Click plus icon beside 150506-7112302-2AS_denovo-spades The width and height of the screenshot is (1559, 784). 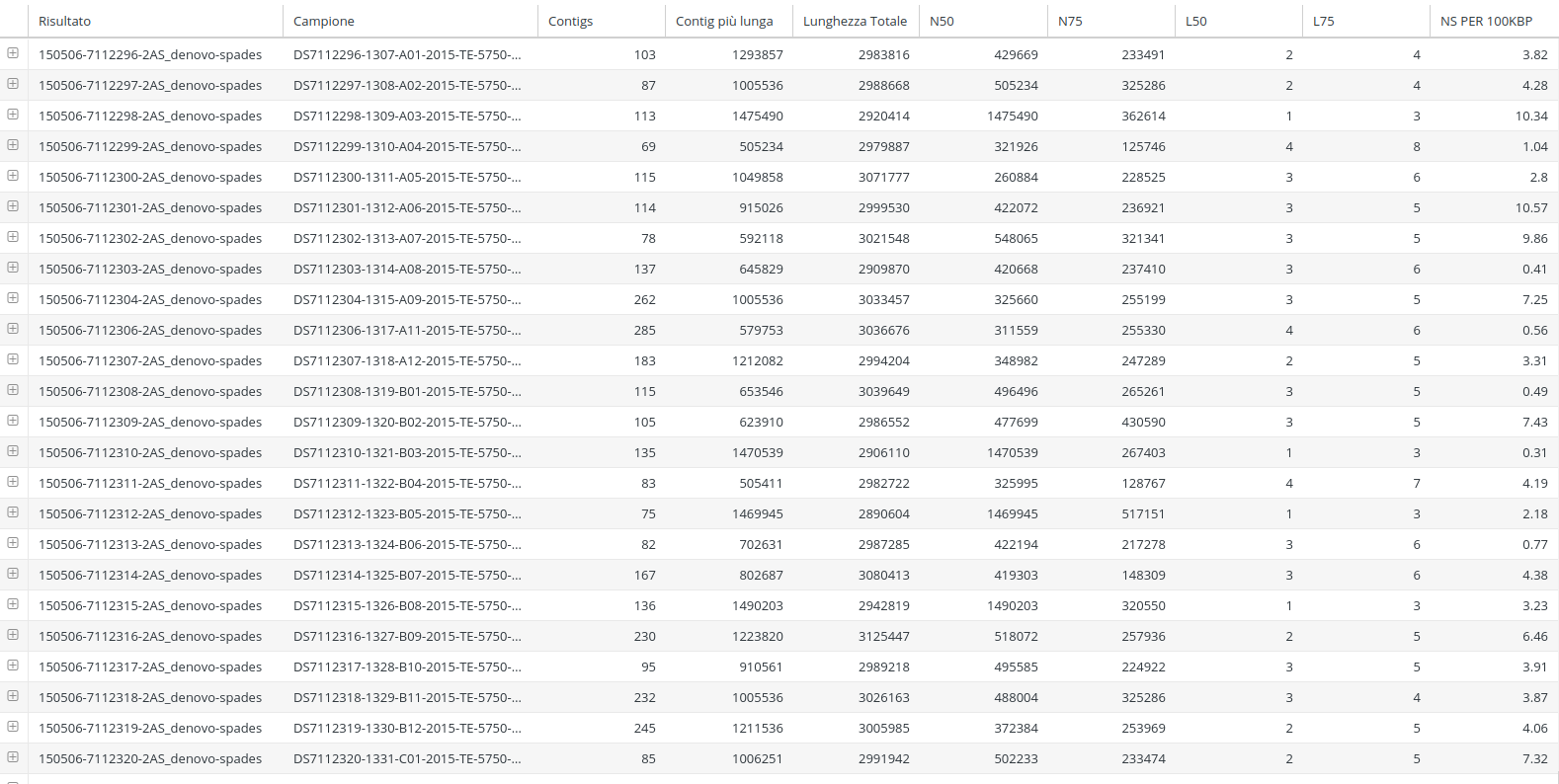pos(13,237)
